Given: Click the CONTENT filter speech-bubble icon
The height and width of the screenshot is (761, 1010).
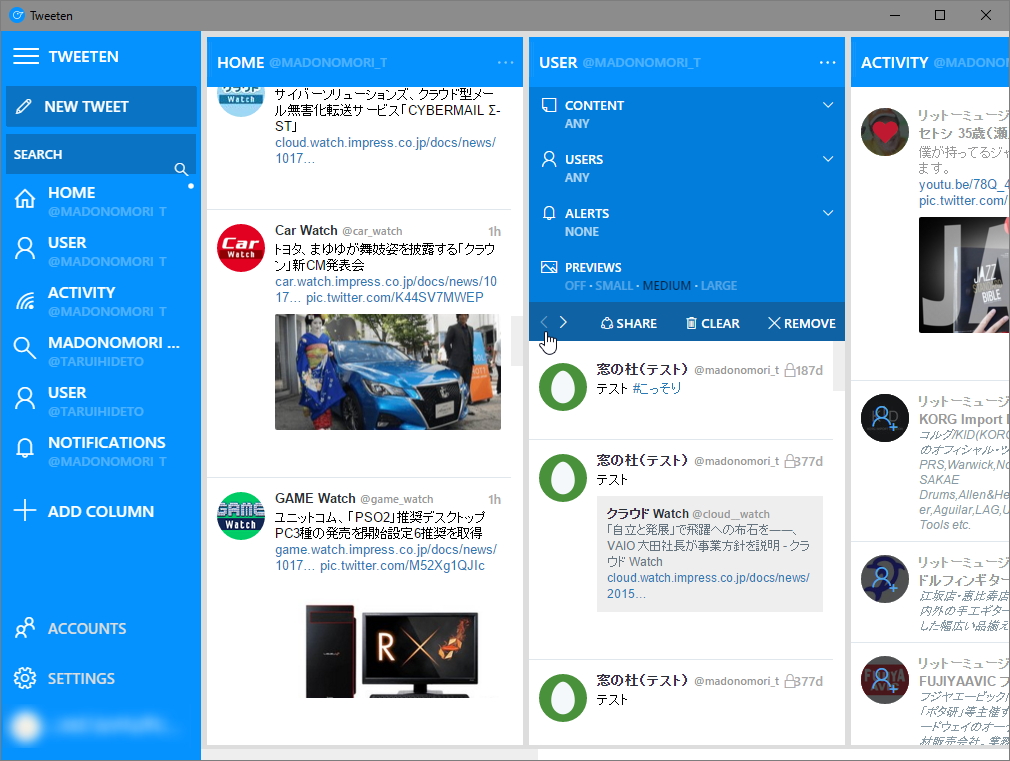Looking at the screenshot, I should [549, 105].
